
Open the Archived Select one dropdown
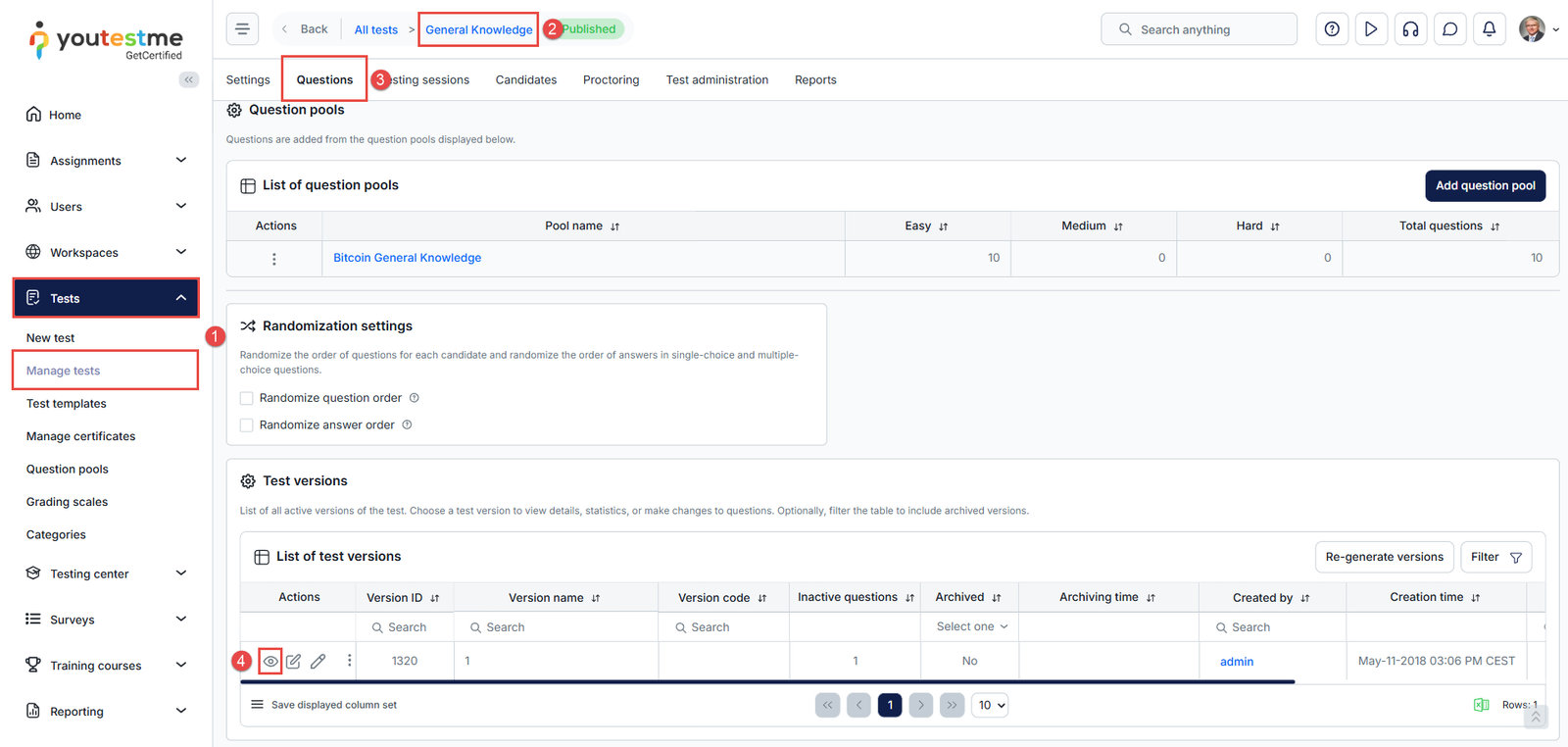[x=970, y=627]
